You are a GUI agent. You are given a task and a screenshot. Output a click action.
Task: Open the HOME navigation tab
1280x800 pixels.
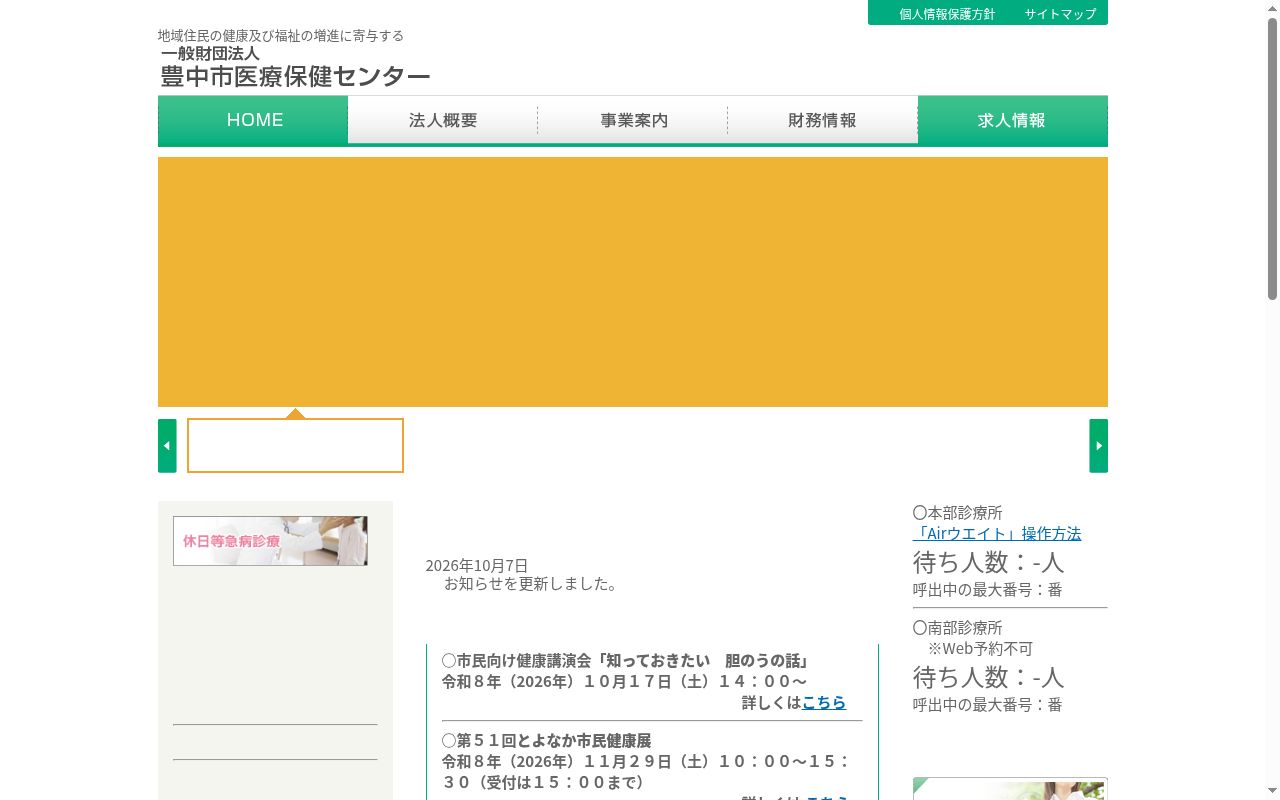coord(253,120)
